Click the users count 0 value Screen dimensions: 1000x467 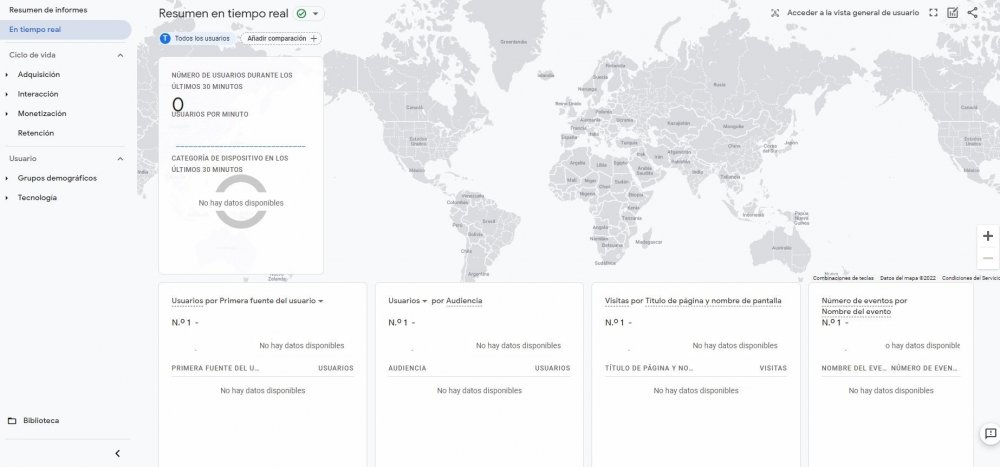(x=178, y=104)
